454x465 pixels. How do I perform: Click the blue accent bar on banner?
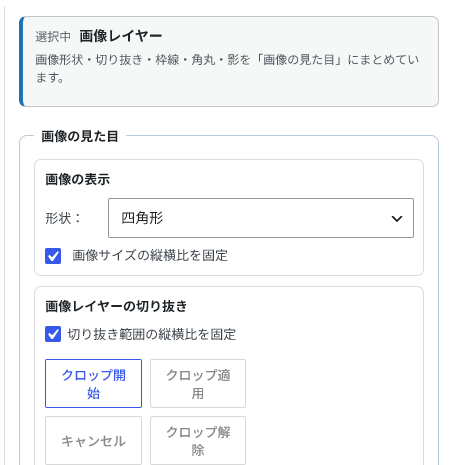21,61
